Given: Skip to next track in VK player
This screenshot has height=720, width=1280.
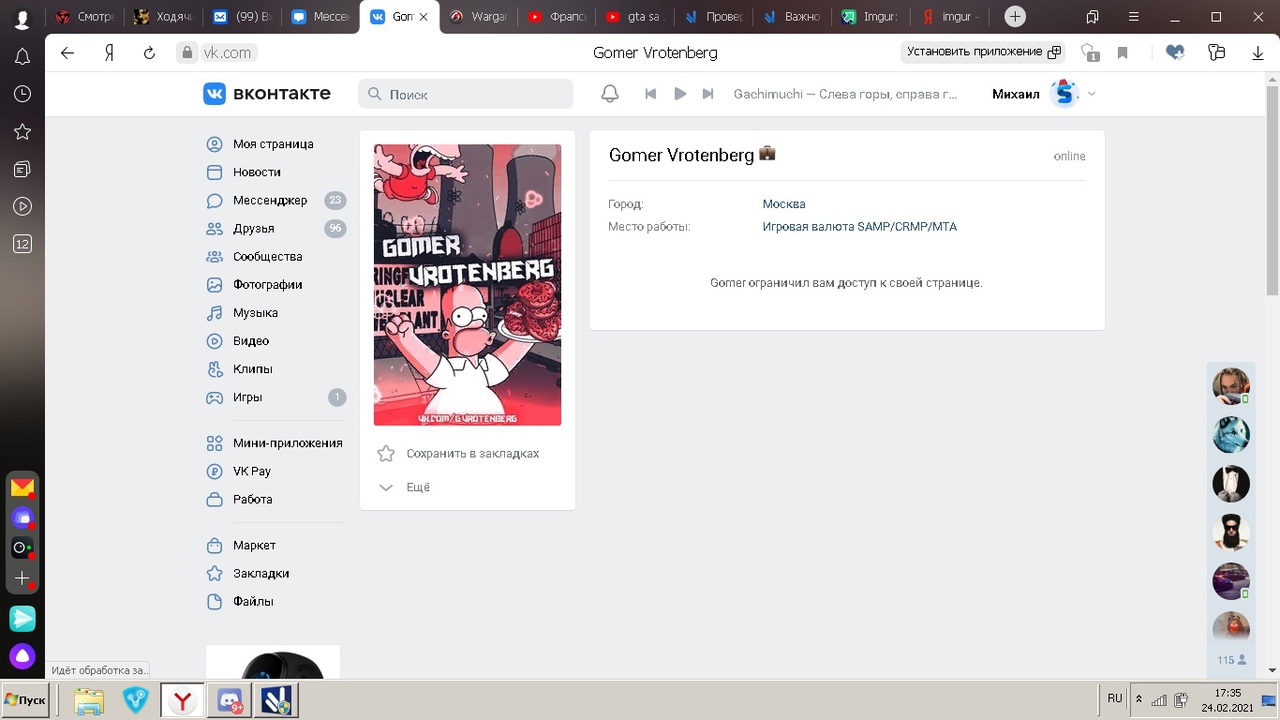Looking at the screenshot, I should click(x=708, y=94).
